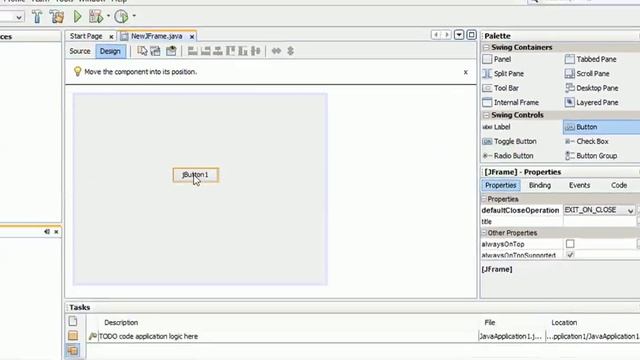Collapse the Swing Containers category
Viewport: 640px width, 360px height.
tap(486, 48)
